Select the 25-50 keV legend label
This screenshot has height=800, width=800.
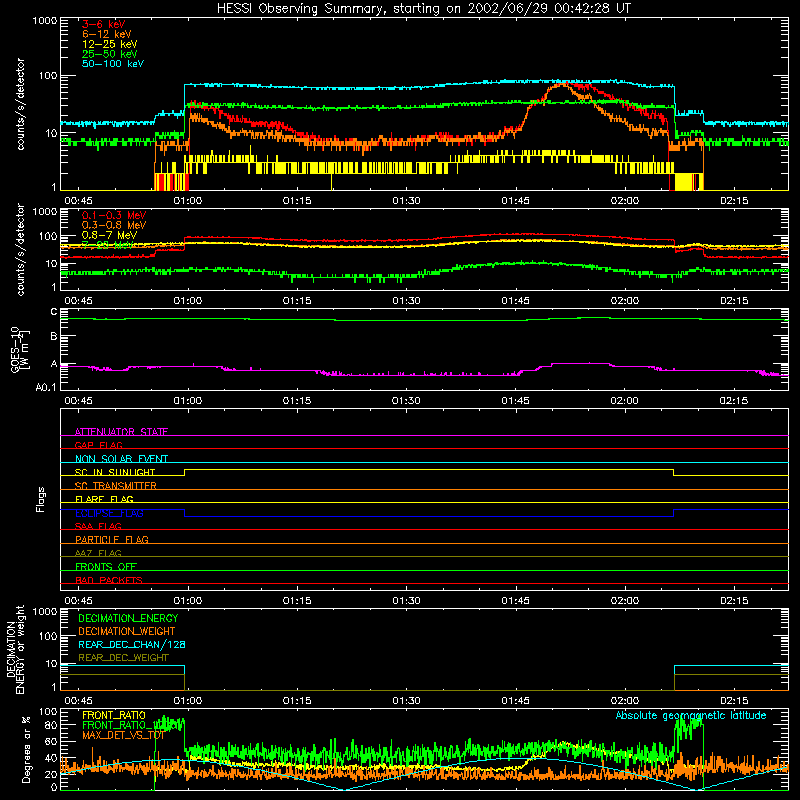coord(109,54)
